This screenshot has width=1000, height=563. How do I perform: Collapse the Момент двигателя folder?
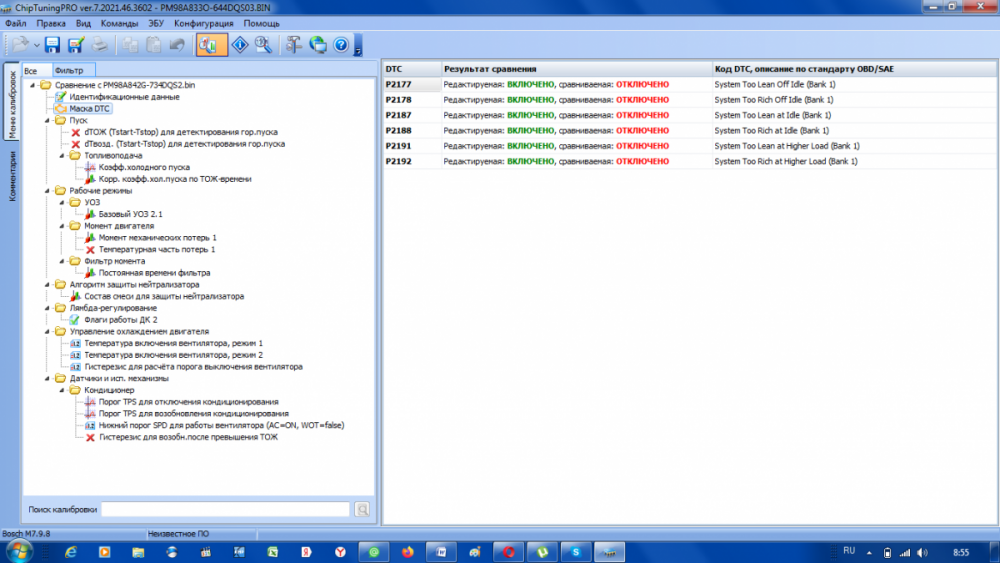pos(62,226)
